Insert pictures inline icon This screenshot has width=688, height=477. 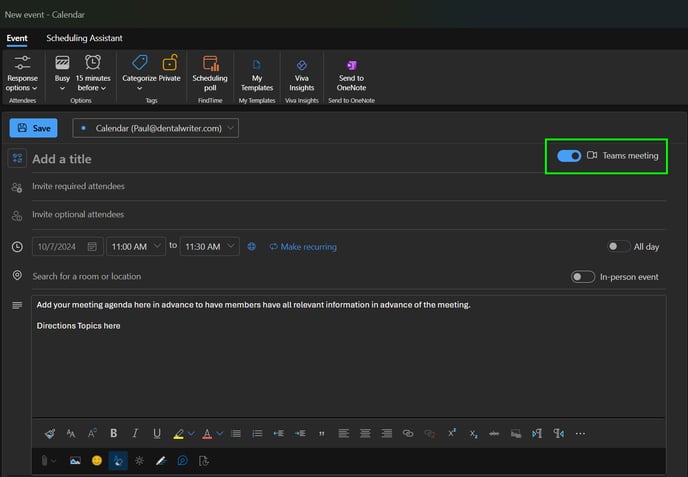click(75, 461)
